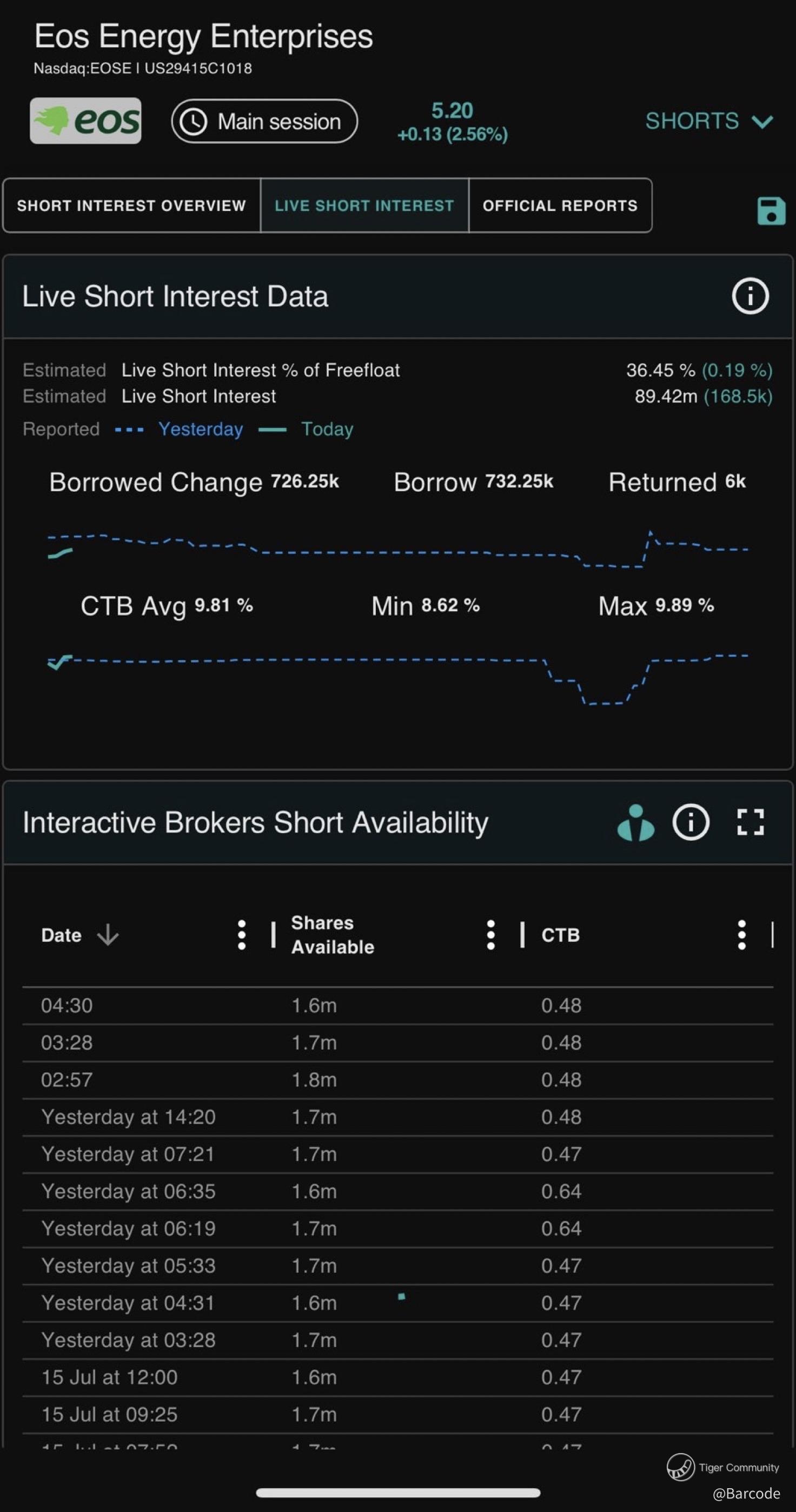Open the Date column options menu
796x1512 pixels.
[241, 934]
